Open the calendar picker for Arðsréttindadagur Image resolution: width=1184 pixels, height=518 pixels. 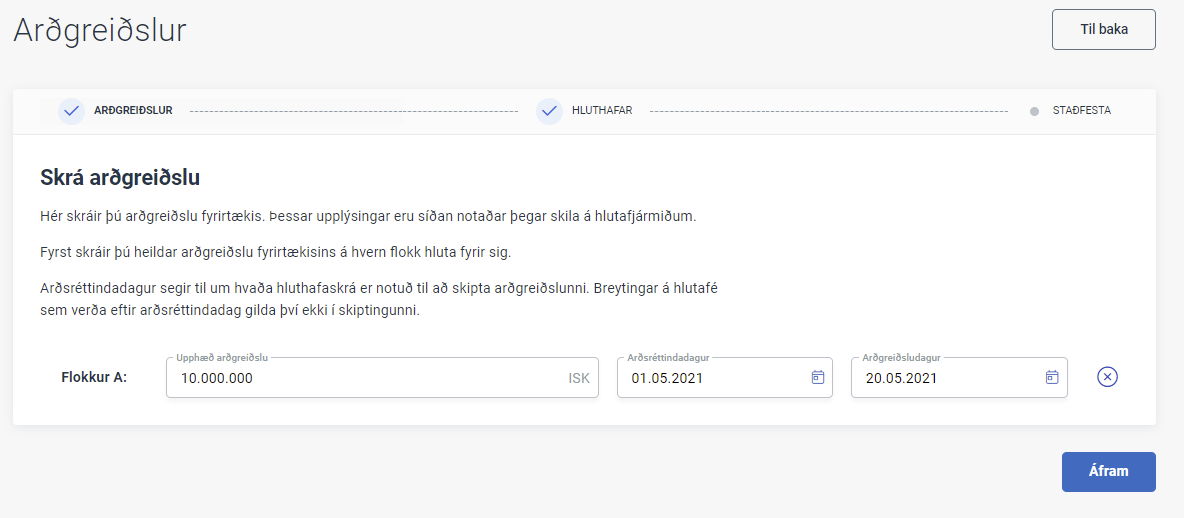coord(817,377)
